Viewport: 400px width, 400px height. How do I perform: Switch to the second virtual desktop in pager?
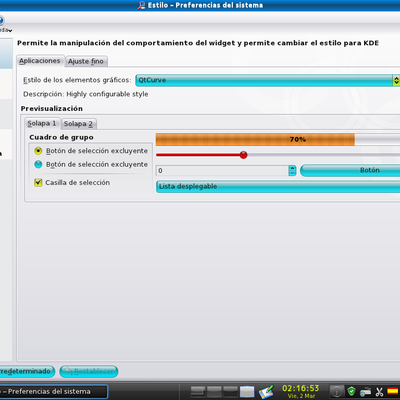(x=214, y=391)
